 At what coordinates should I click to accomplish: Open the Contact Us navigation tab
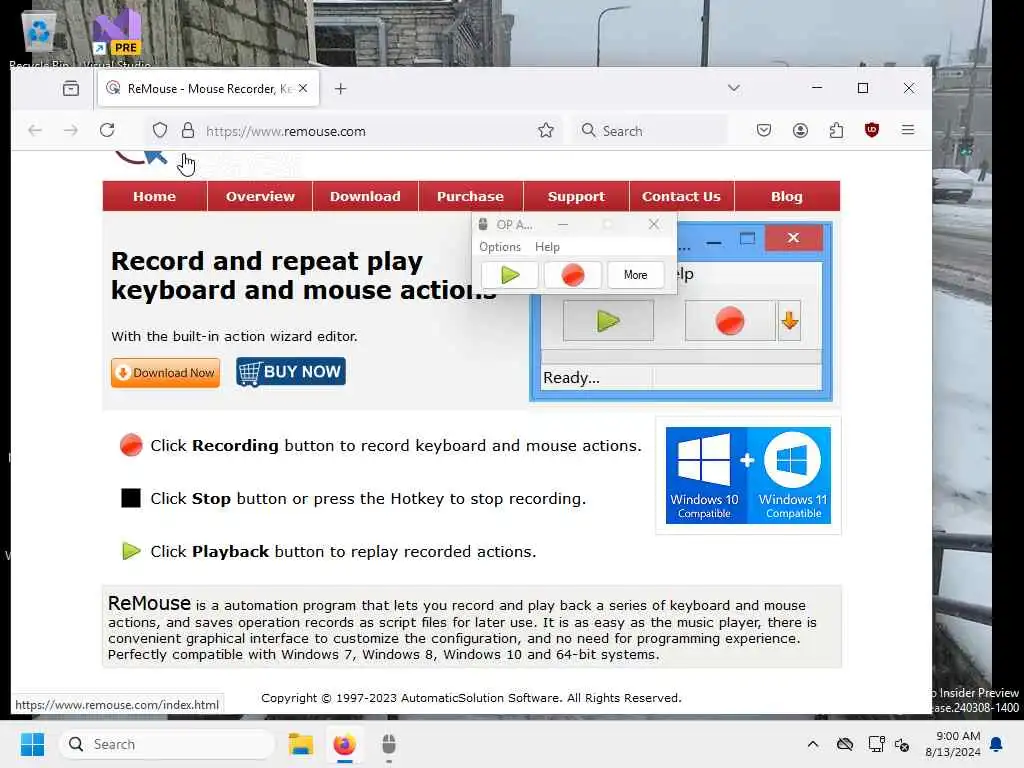click(681, 197)
